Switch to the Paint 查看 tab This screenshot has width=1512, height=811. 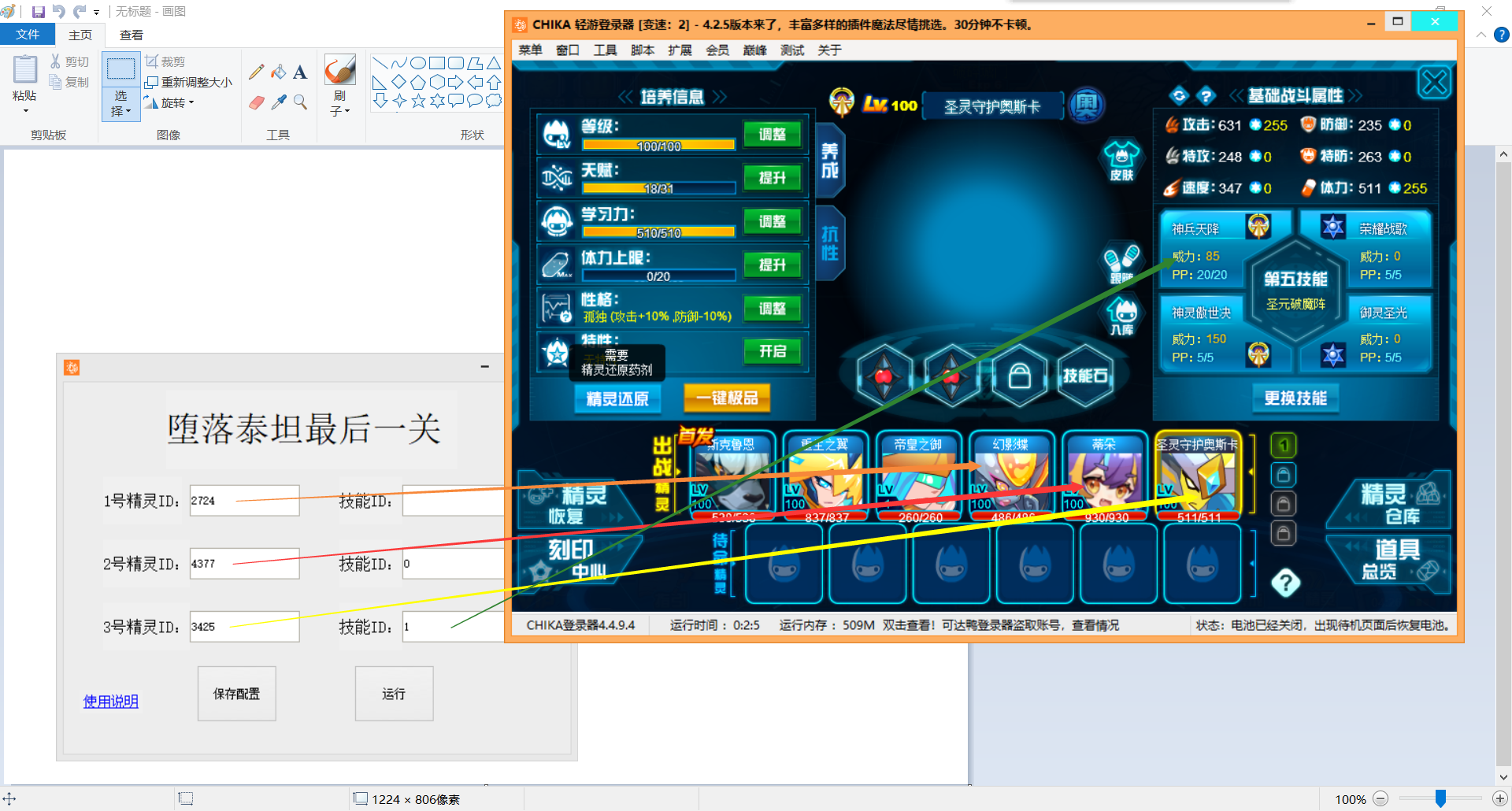point(132,35)
